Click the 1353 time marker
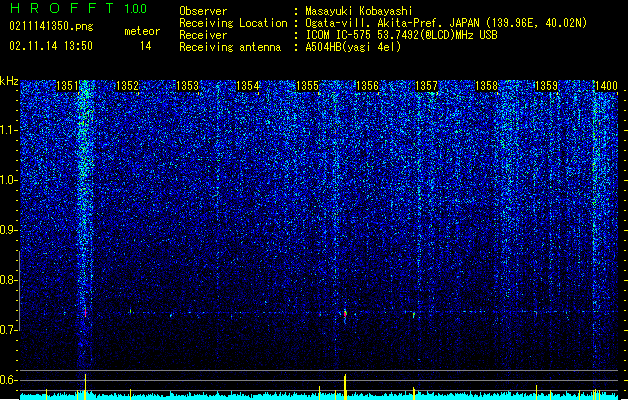This screenshot has height=400, width=629. (187, 86)
